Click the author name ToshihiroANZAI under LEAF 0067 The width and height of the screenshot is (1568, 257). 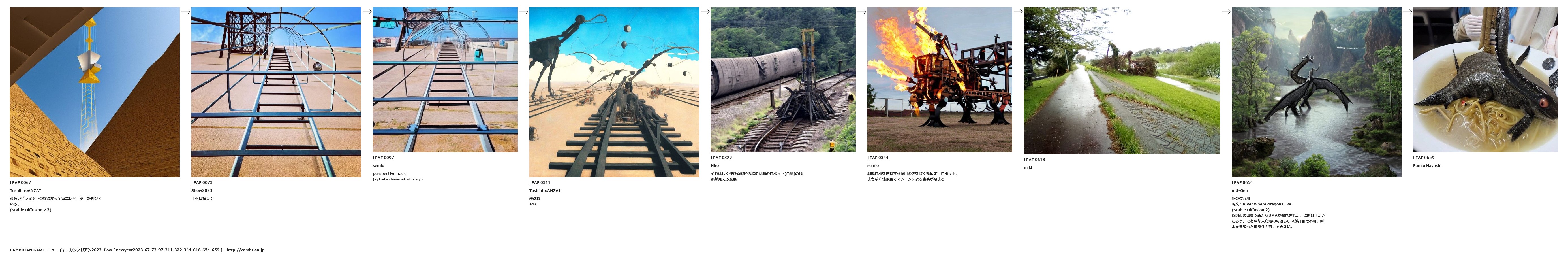coord(25,191)
